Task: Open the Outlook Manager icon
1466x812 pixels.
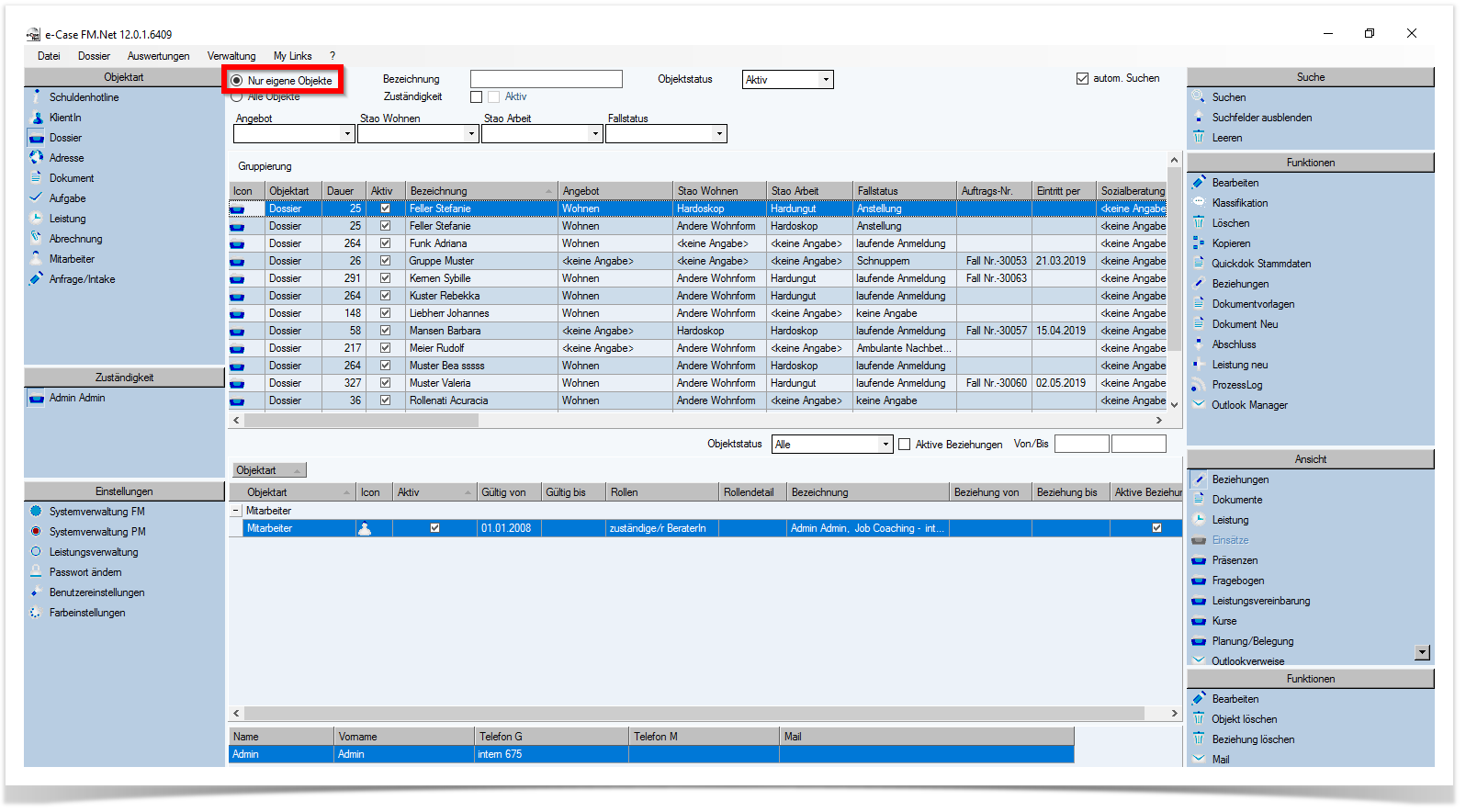Action: pyautogui.click(x=1199, y=404)
